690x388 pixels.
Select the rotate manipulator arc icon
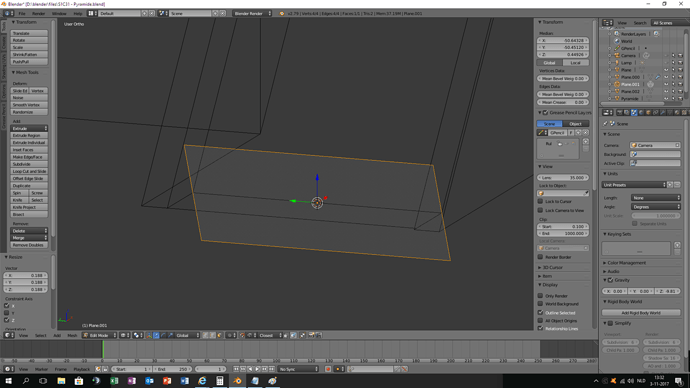pos(163,335)
